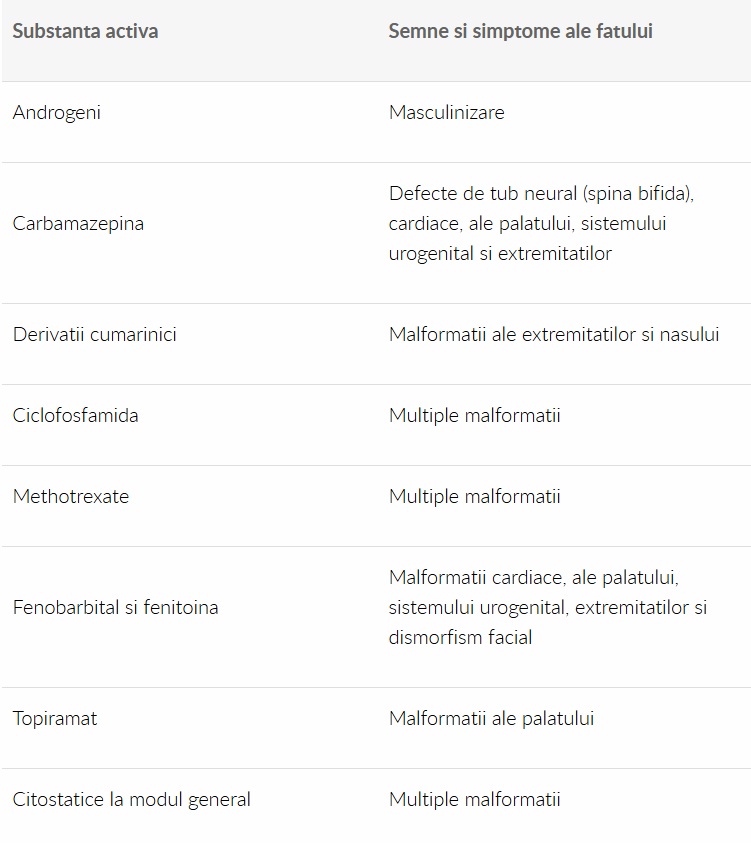
Task: Select the 'Topiramat' substance cell
Action: (x=55, y=718)
